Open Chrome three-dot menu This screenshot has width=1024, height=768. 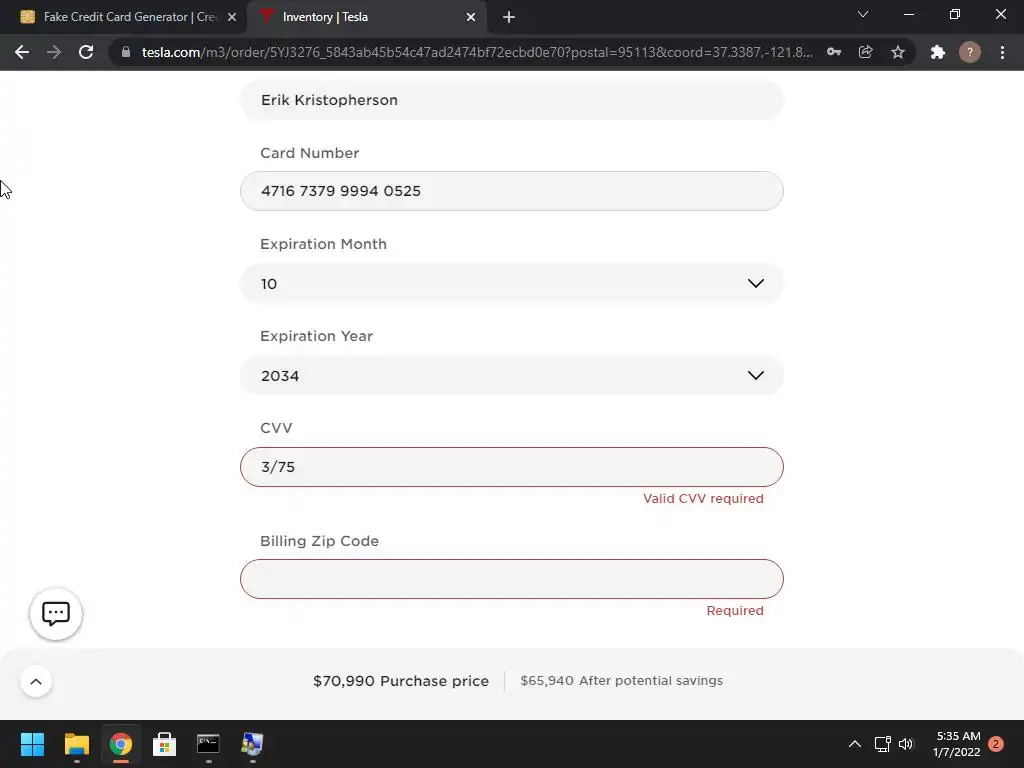[x=1002, y=52]
